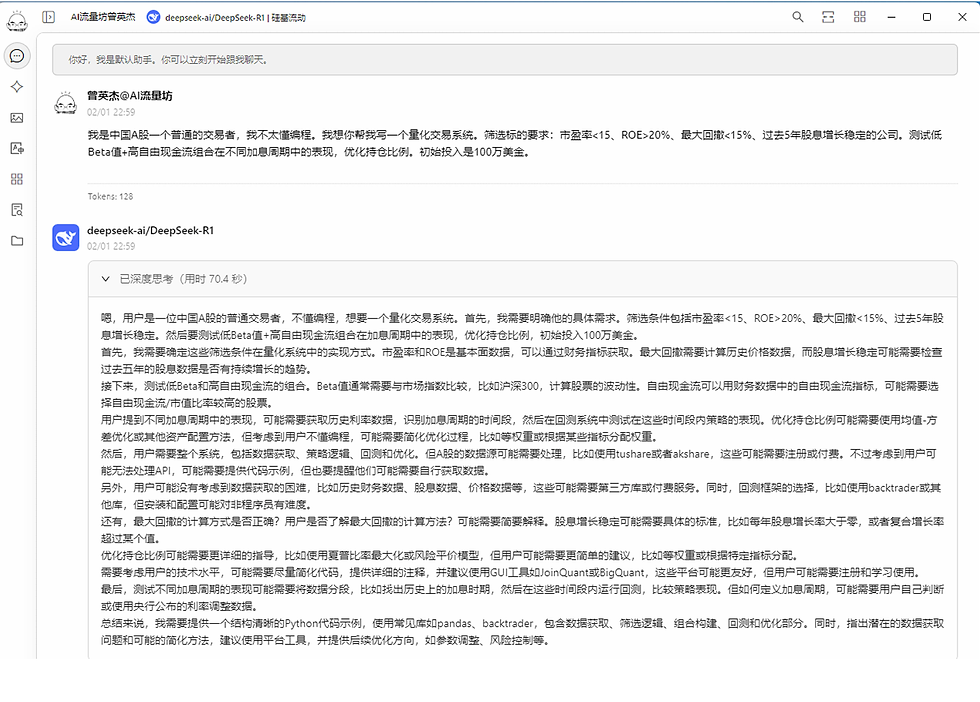Close the application window
The image size is (980, 702).
962,17
